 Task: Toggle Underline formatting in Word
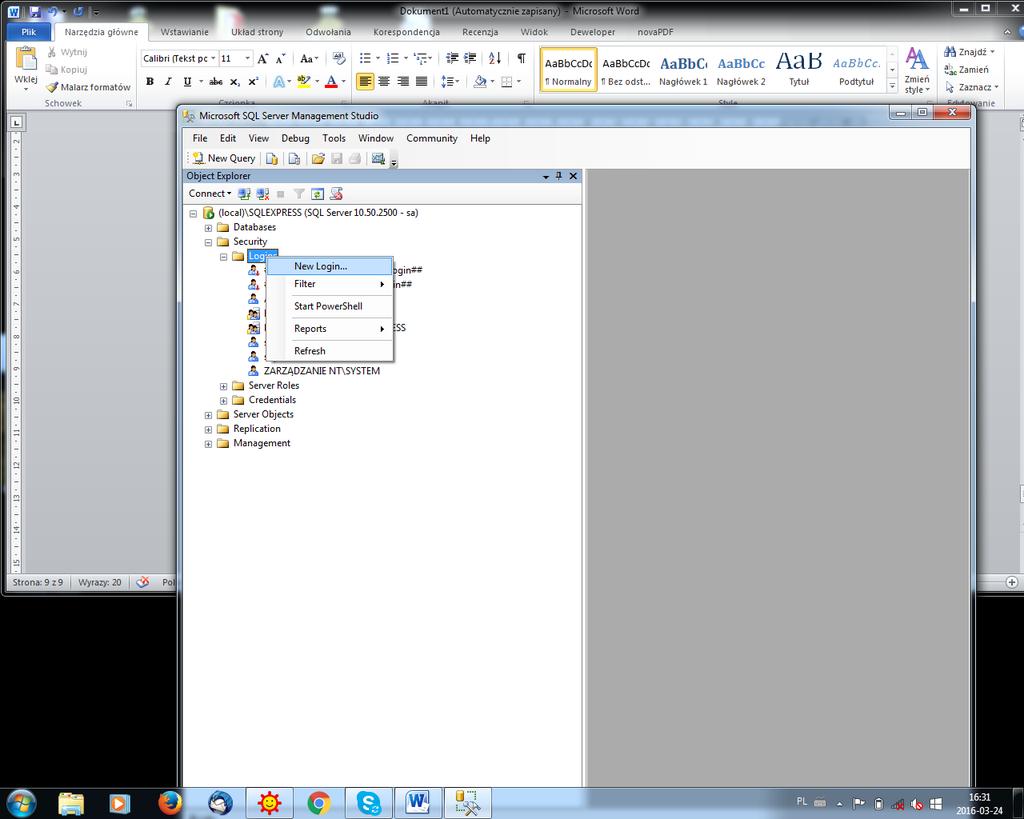click(187, 82)
